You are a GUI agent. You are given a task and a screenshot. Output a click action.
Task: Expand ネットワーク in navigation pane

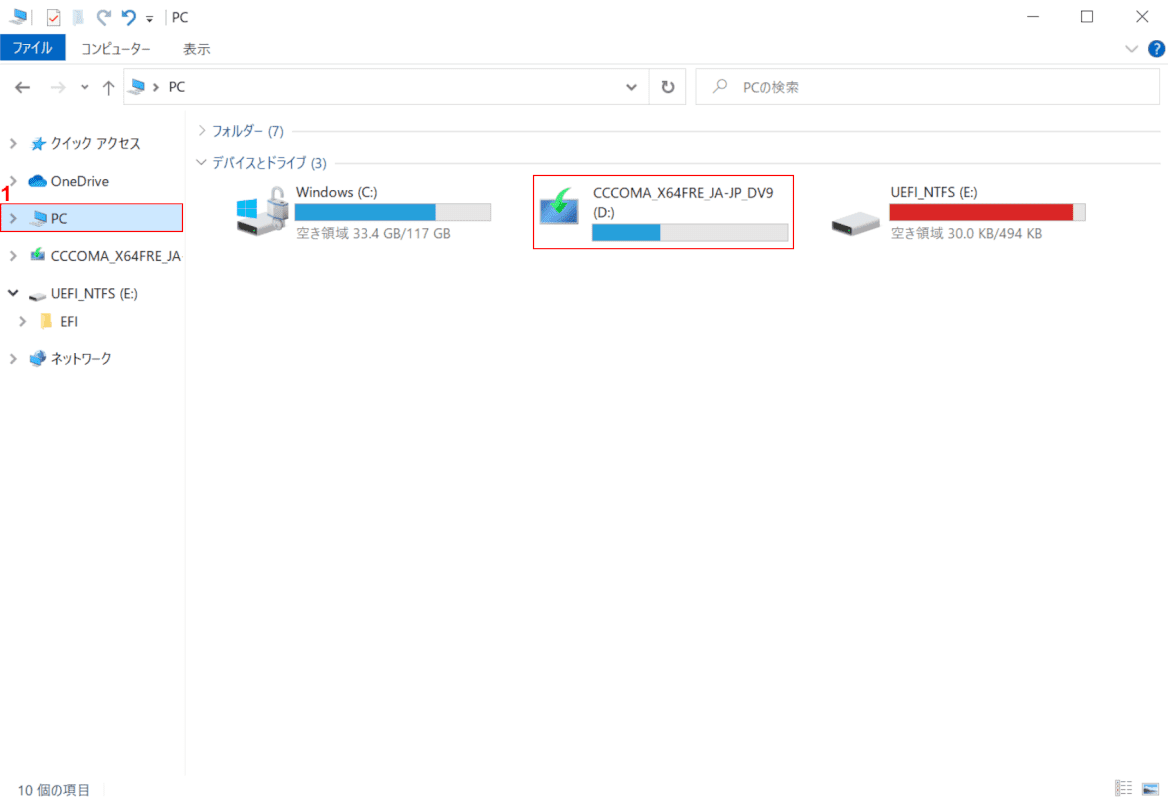13,358
